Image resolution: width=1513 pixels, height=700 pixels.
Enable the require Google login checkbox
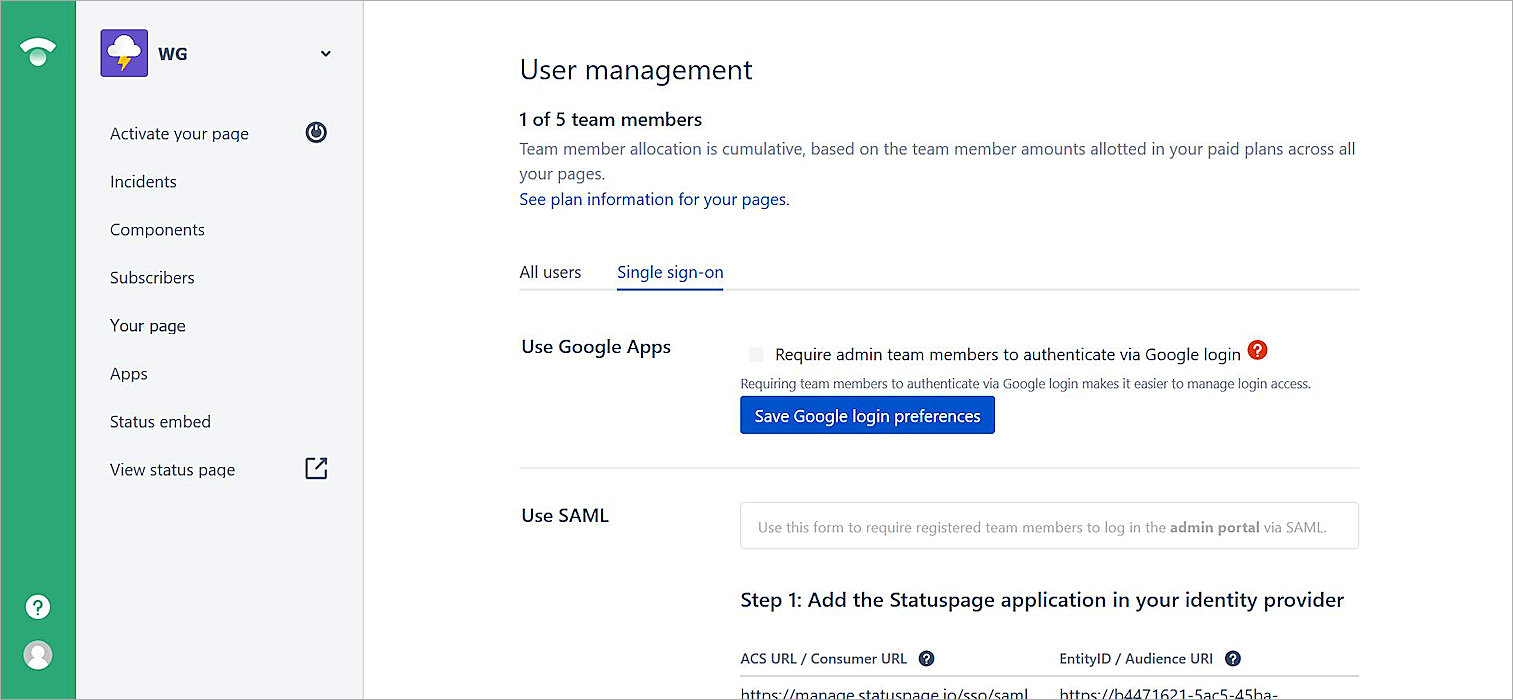click(756, 354)
